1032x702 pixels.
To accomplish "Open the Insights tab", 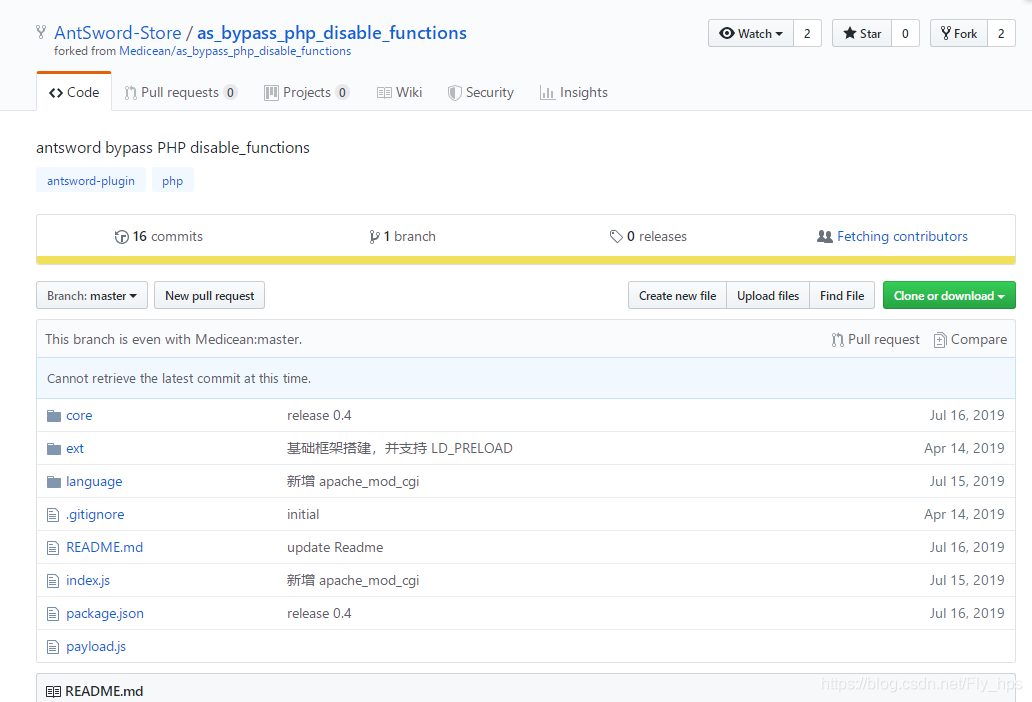I will (574, 93).
